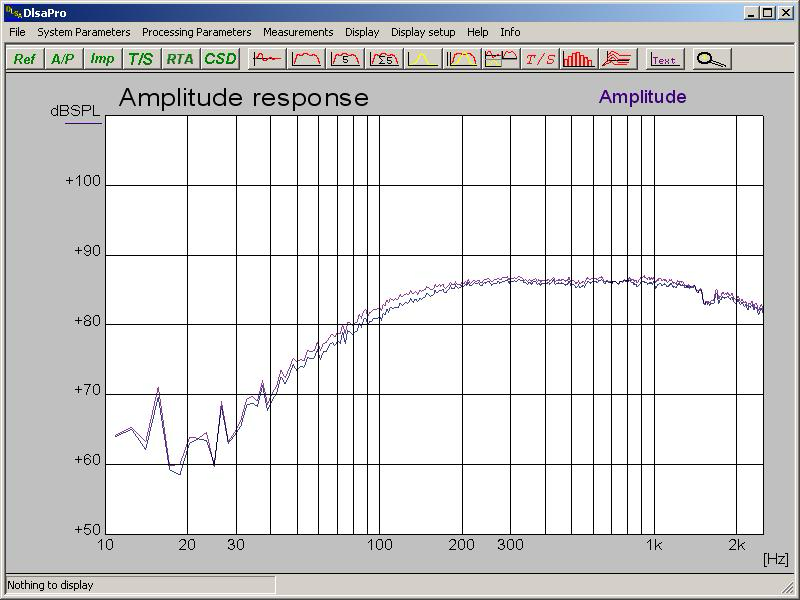800x600 pixels.
Task: Show the single red frequency response curve icon
Action: tap(306, 59)
